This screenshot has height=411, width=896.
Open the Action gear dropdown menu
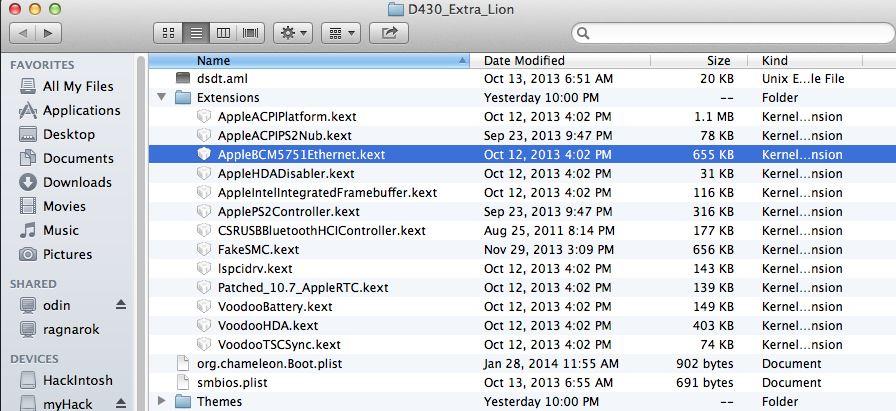point(294,33)
